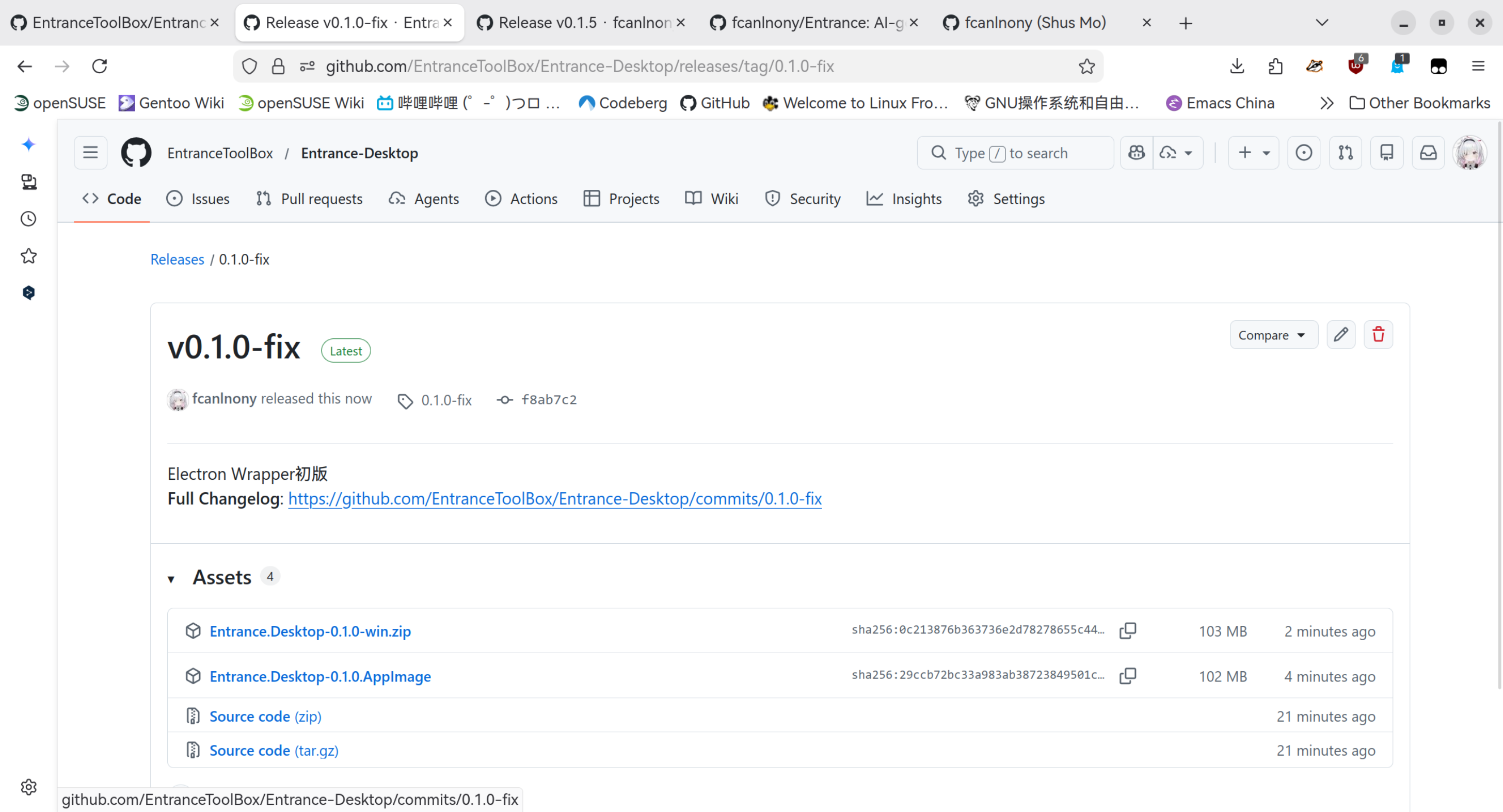Open the Issues tab
The height and width of the screenshot is (812, 1503).
click(198, 199)
